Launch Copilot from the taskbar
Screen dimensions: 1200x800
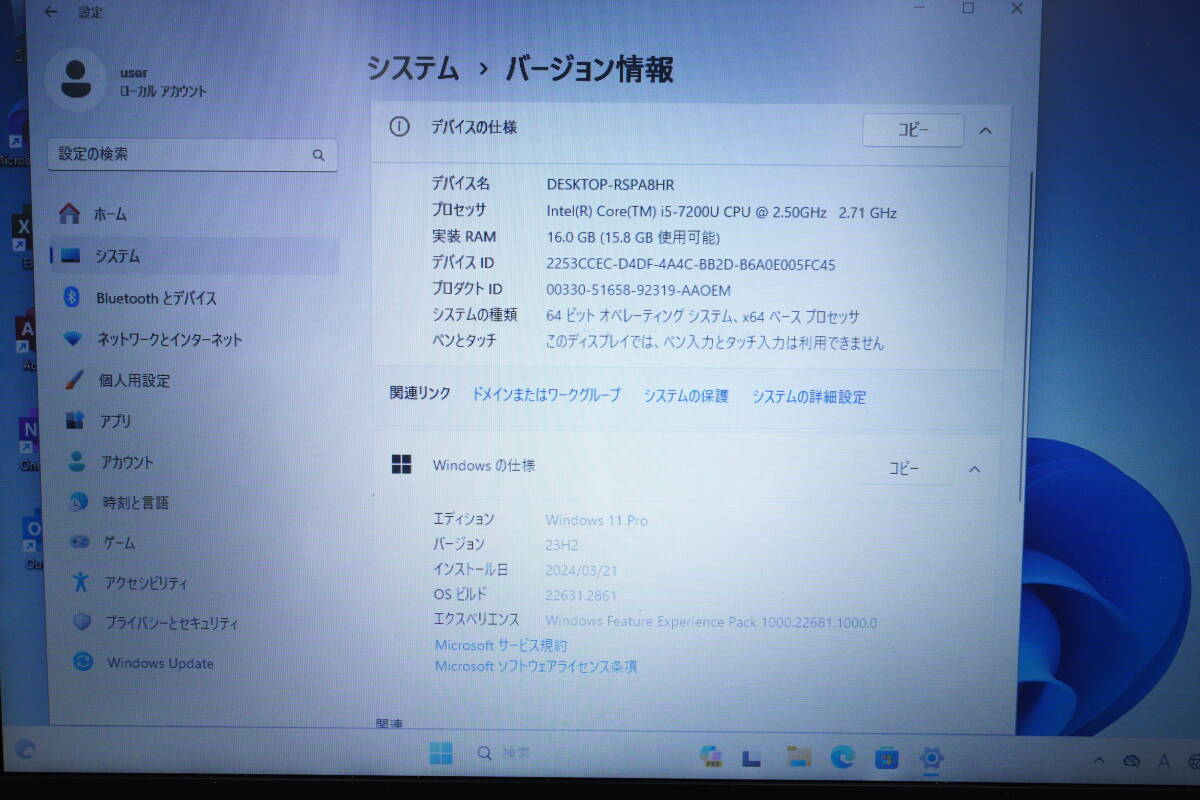coord(711,756)
